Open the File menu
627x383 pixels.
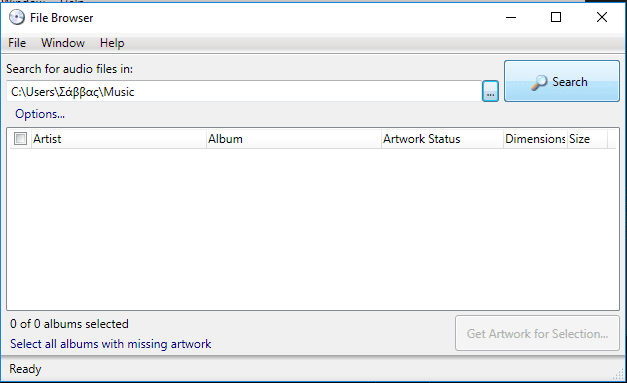(17, 43)
